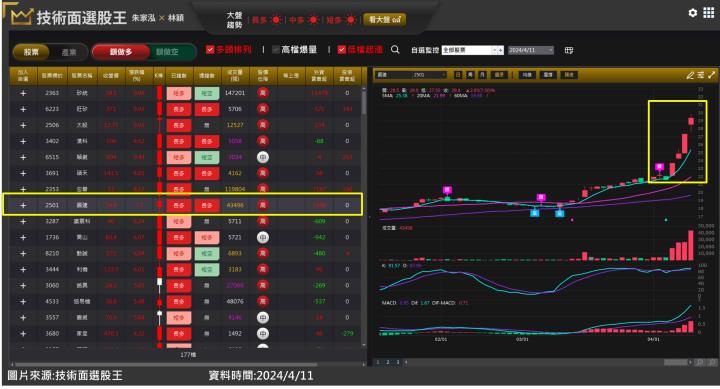Add stock 2363 to watchlist
Screen dimensions: 720x389
click(x=23, y=93)
